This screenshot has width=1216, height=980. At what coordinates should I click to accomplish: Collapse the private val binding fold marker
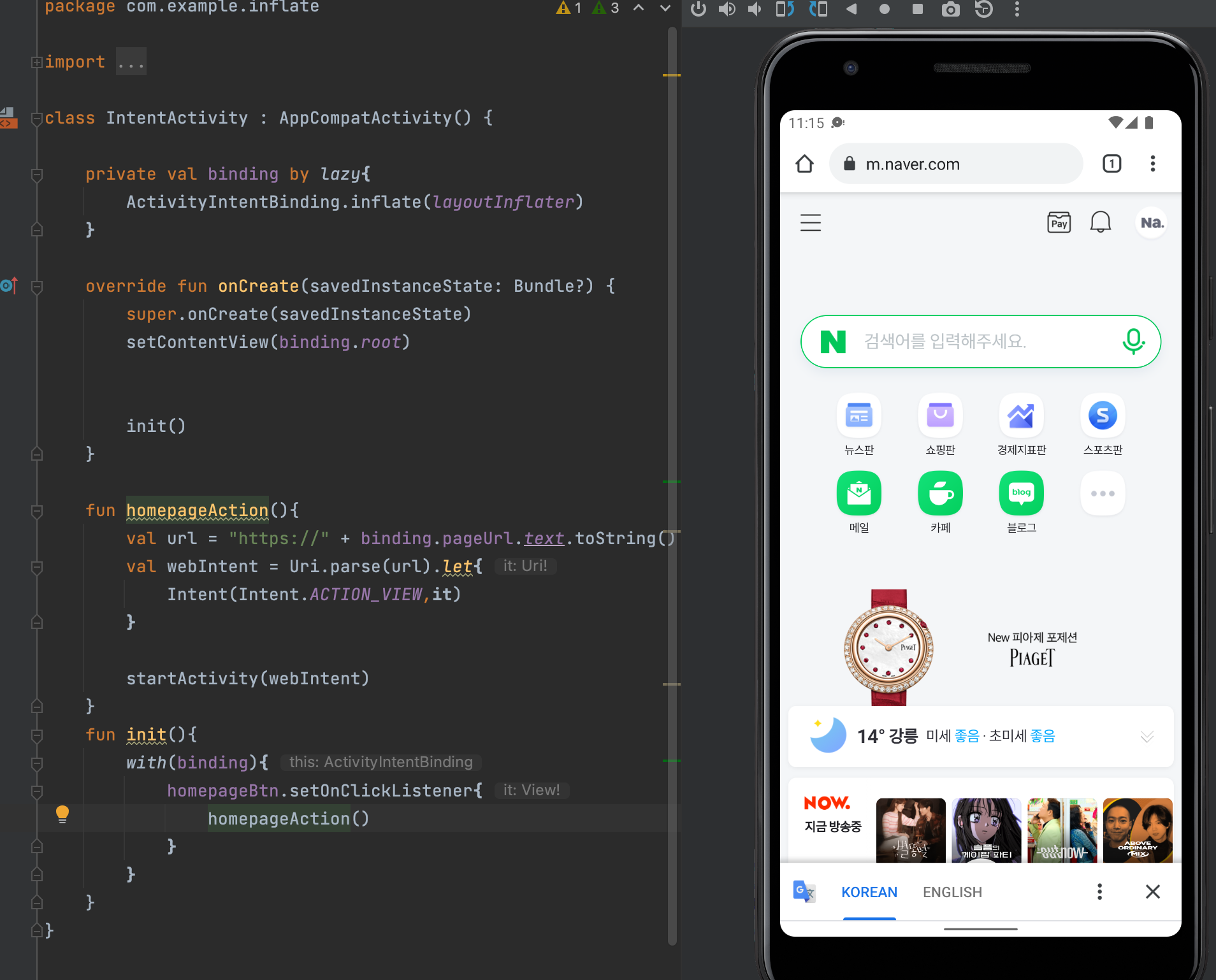pyautogui.click(x=37, y=174)
